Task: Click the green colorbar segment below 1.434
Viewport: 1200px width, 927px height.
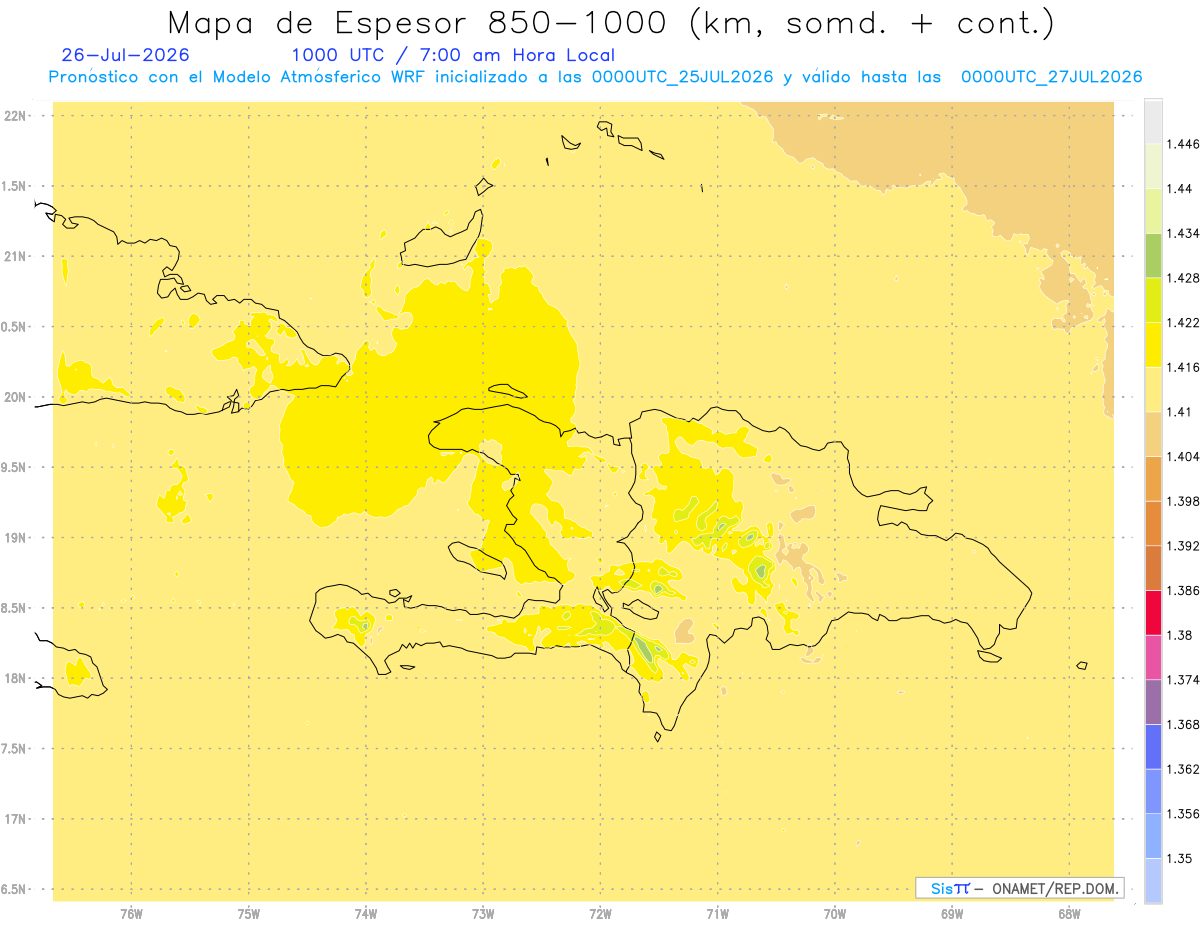Action: 1153,255
